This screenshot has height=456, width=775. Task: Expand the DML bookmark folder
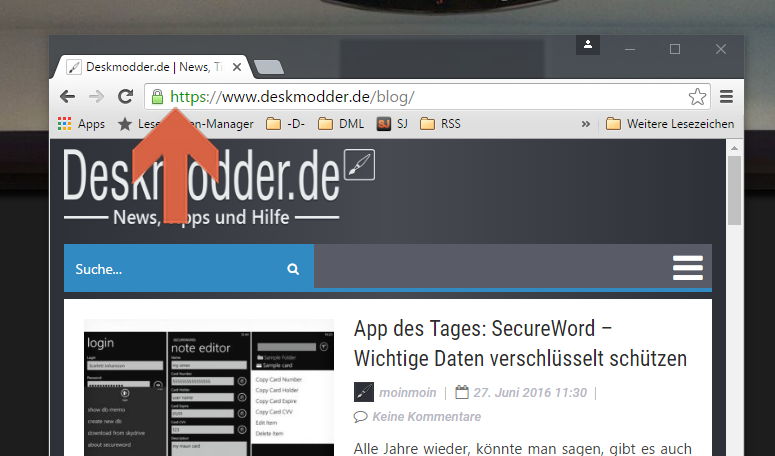[x=341, y=124]
